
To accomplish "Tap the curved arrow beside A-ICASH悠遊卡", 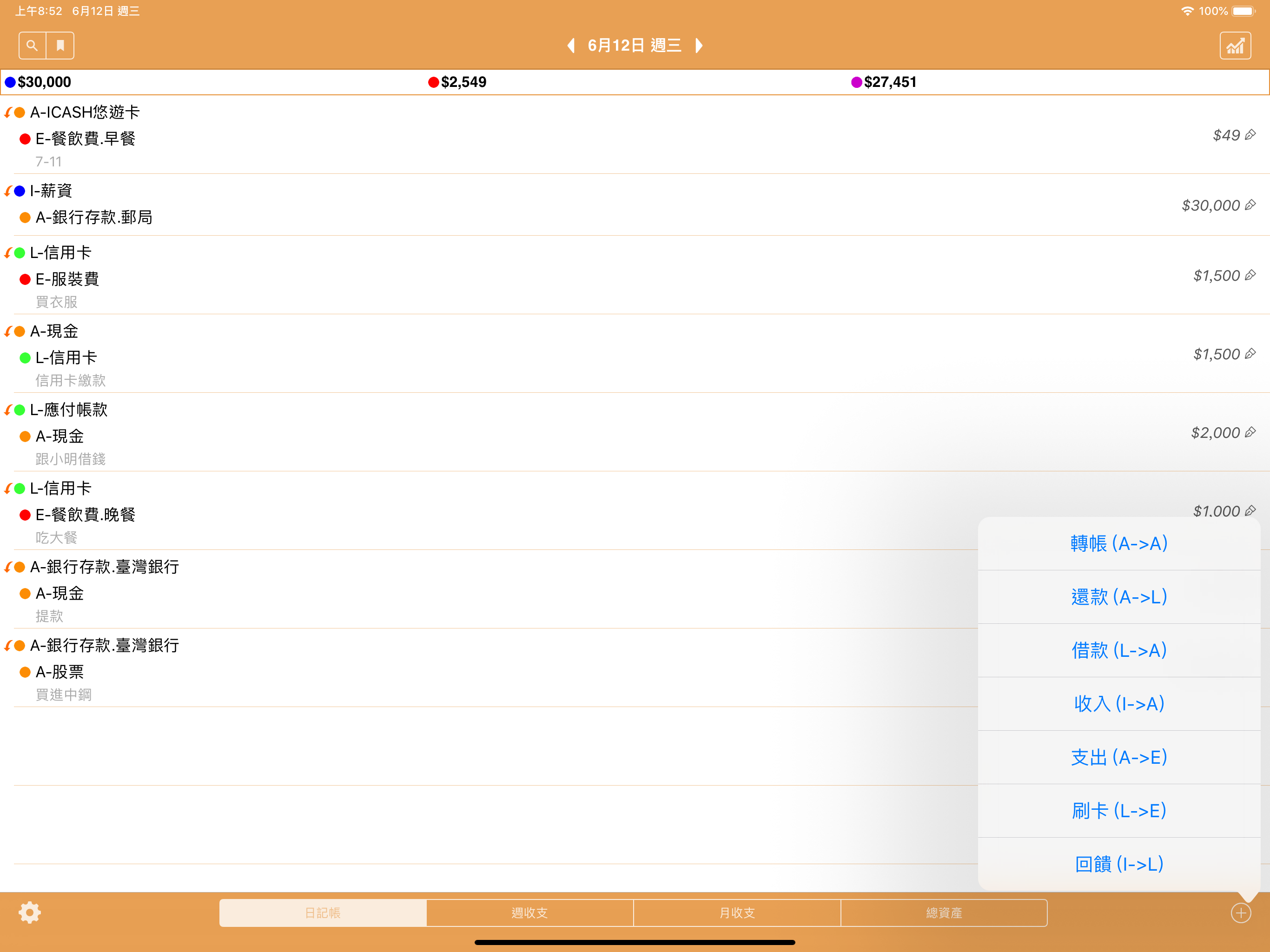I will pyautogui.click(x=8, y=112).
